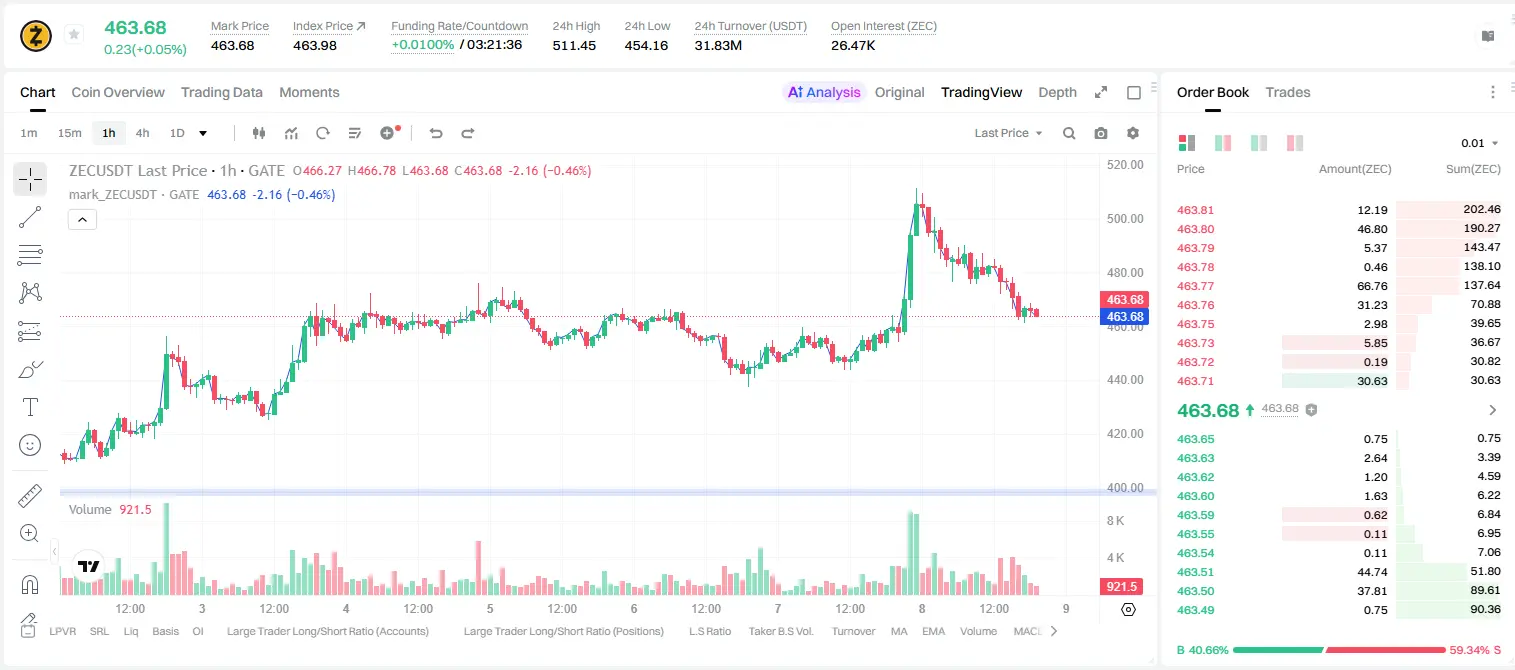Open the emoji sticker tool
Screen dimensions: 1515x670
pos(30,445)
